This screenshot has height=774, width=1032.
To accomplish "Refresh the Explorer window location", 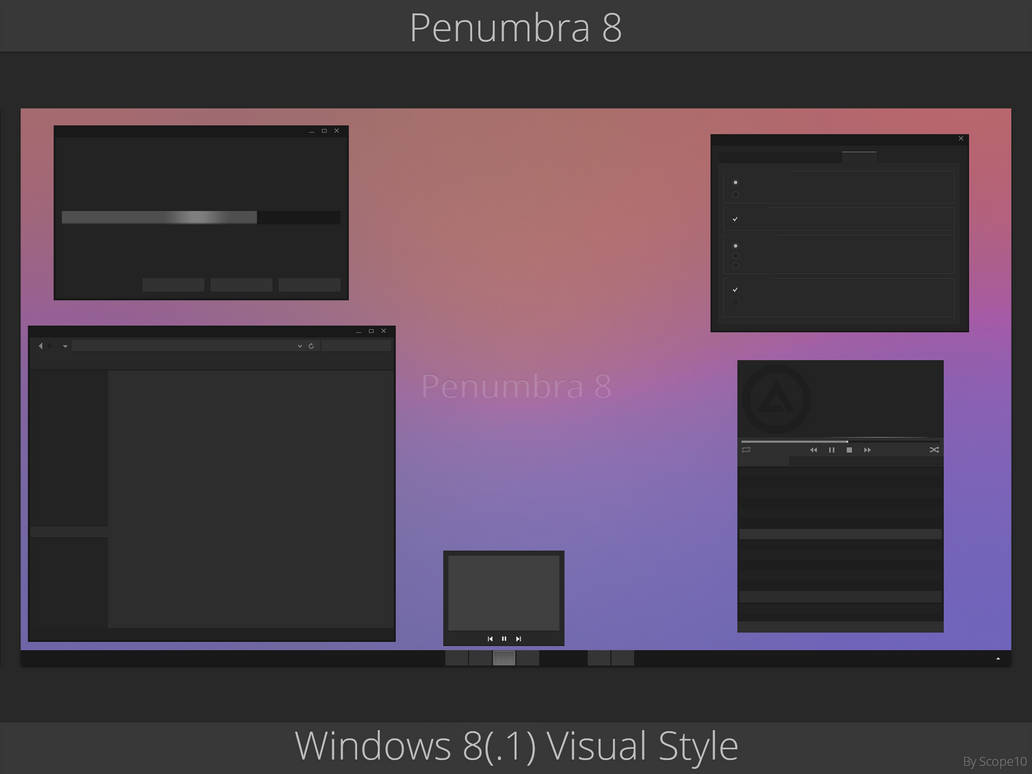I will pos(311,346).
